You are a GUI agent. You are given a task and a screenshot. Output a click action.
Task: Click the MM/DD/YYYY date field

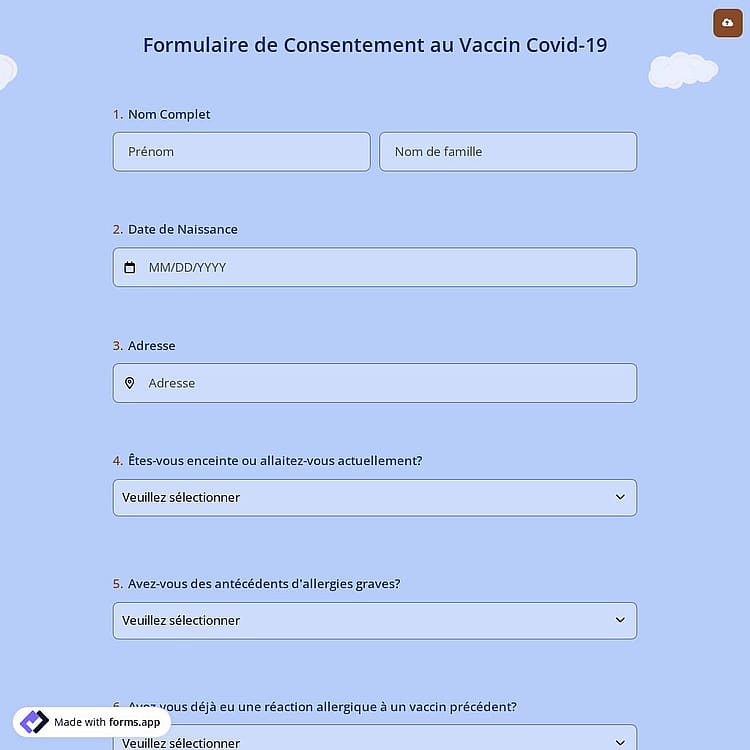coord(375,267)
